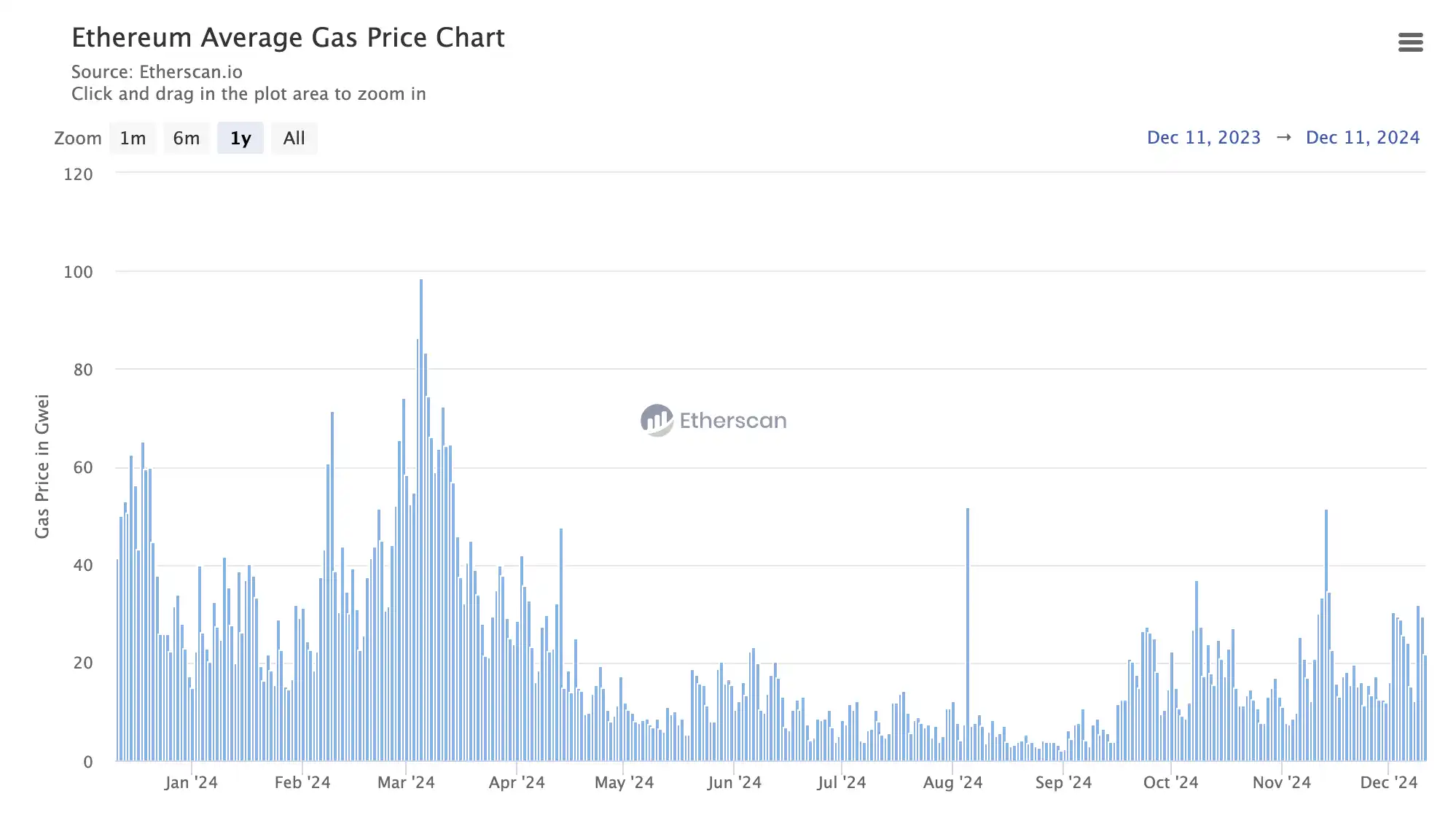Click the Etherscan watermark logo icon
The width and height of the screenshot is (1456, 818).
tap(656, 420)
